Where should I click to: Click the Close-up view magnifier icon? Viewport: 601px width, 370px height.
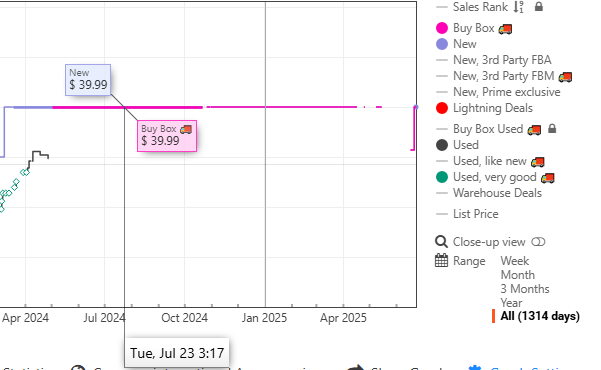pyautogui.click(x=441, y=242)
